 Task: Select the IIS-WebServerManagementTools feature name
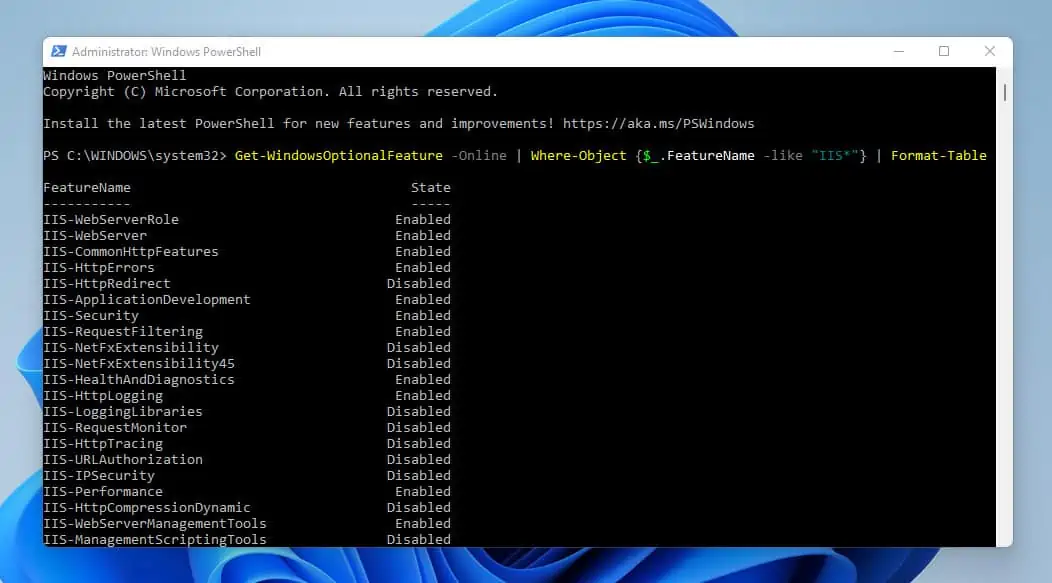154,523
